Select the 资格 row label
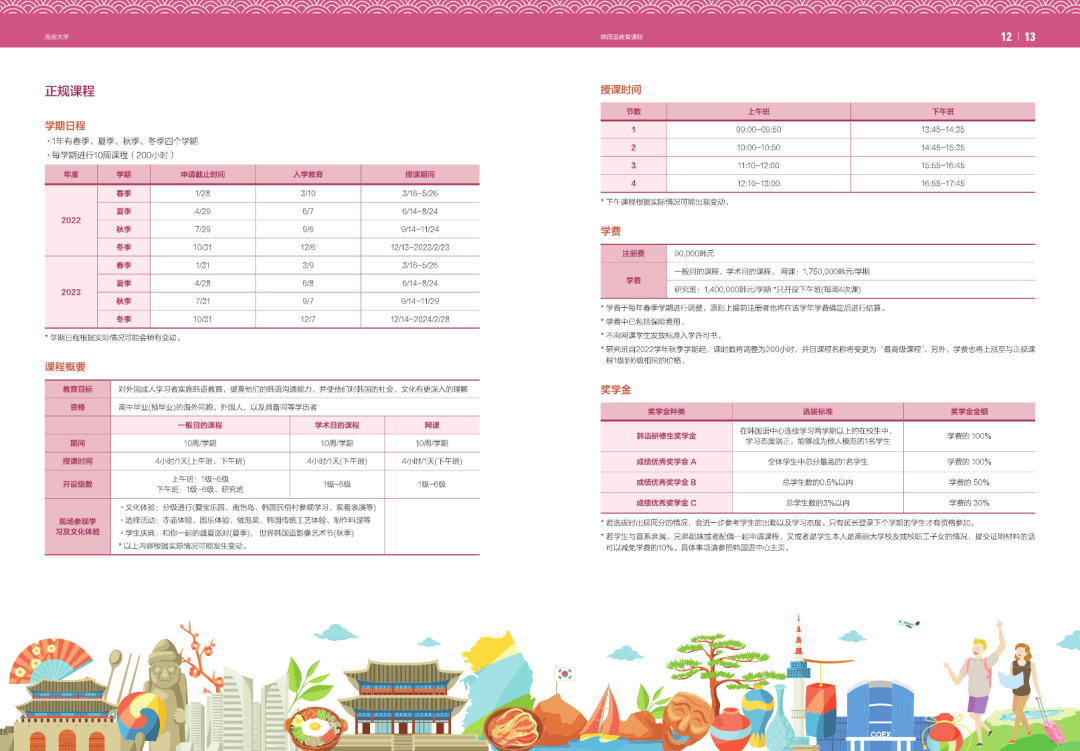 (77, 407)
